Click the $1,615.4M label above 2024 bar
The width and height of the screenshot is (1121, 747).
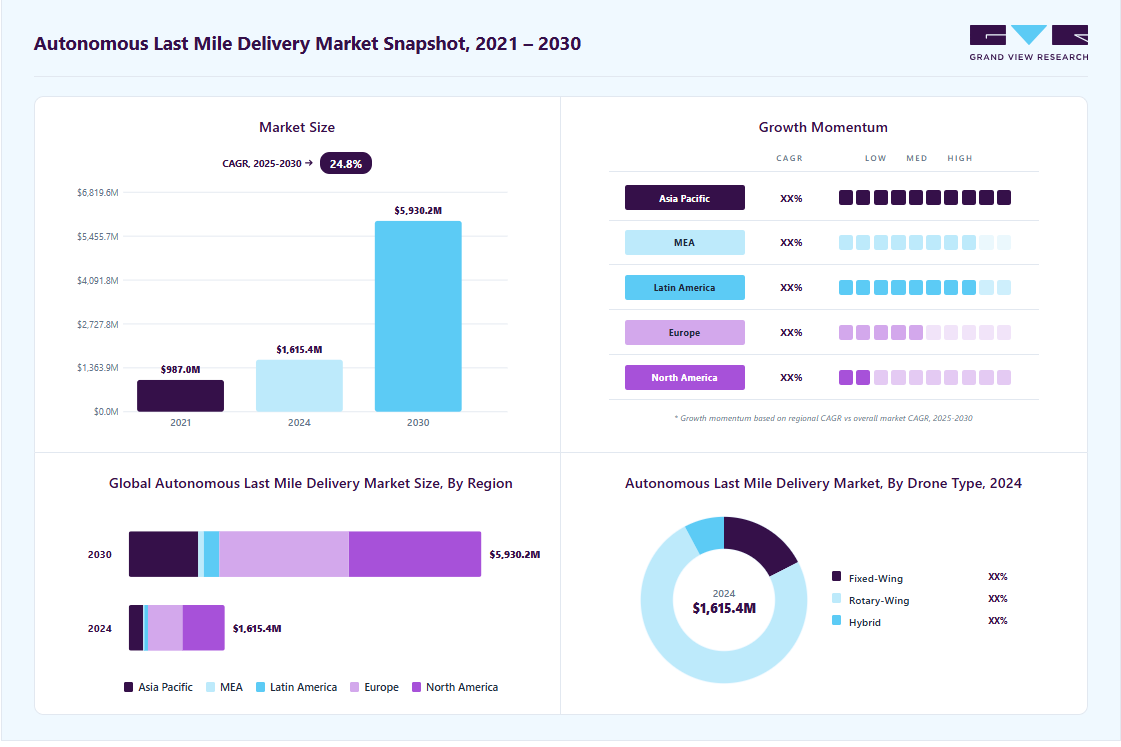(299, 350)
